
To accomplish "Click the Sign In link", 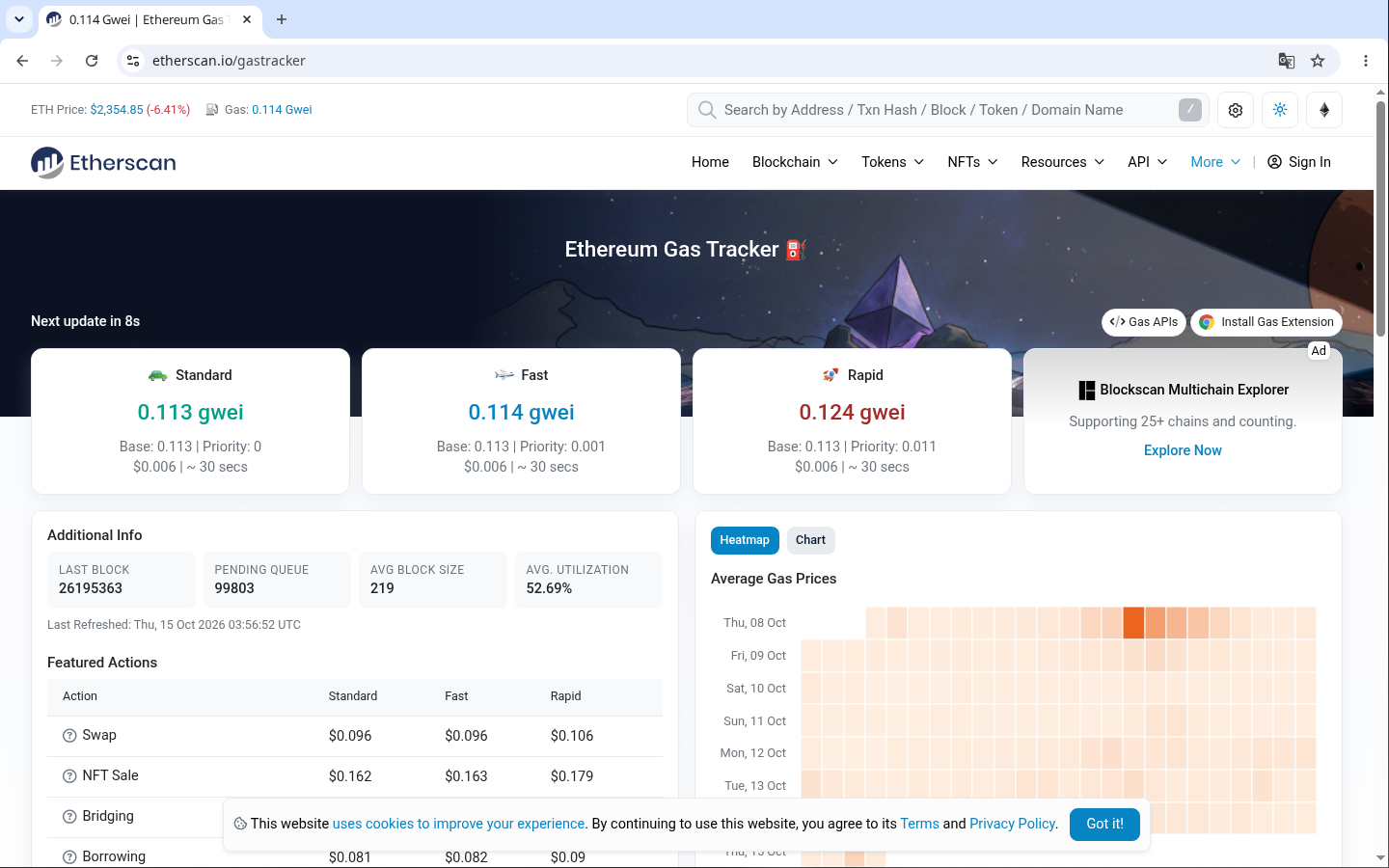I will point(1298,162).
